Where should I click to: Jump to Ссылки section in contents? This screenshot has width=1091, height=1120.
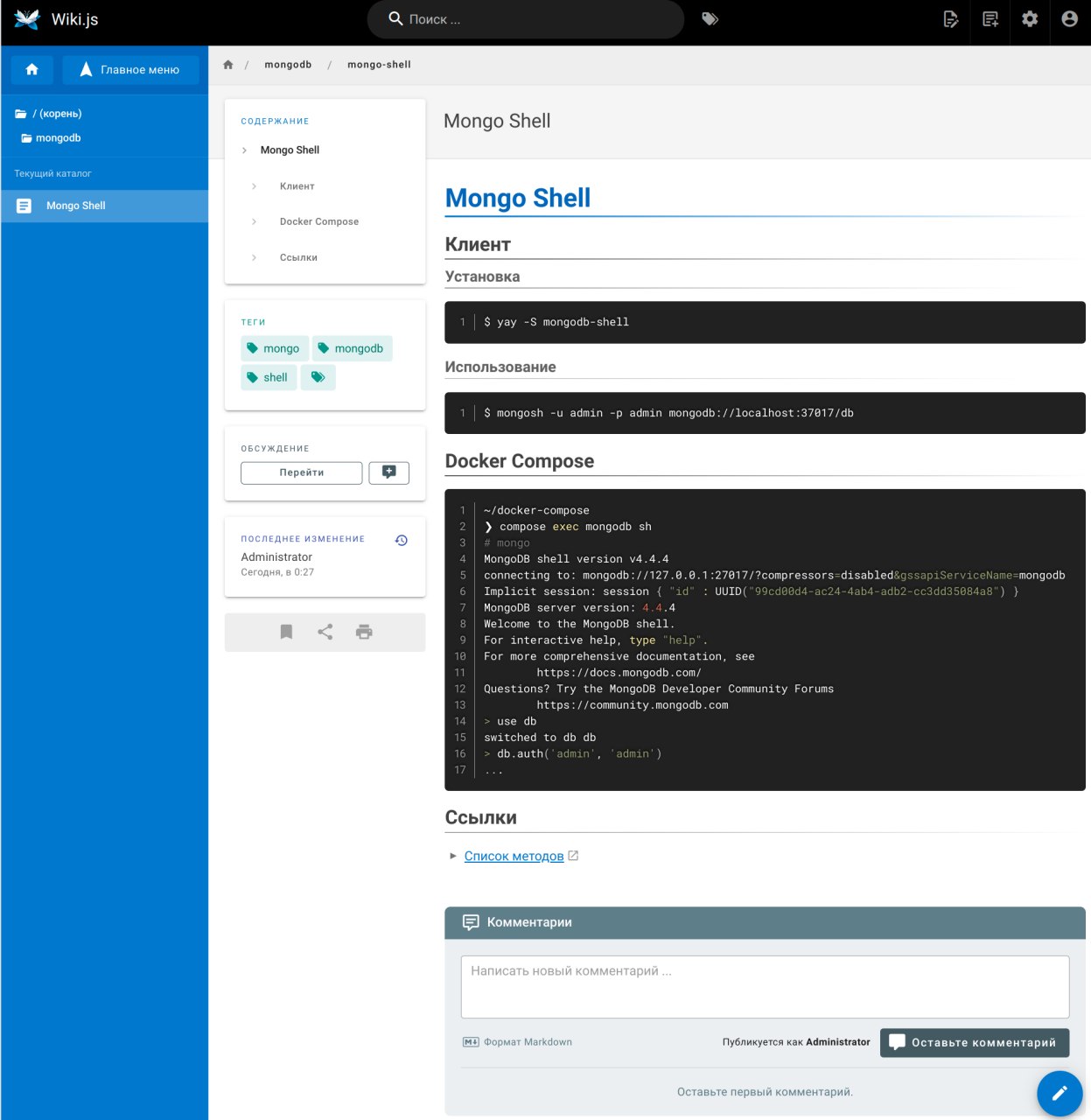click(298, 258)
